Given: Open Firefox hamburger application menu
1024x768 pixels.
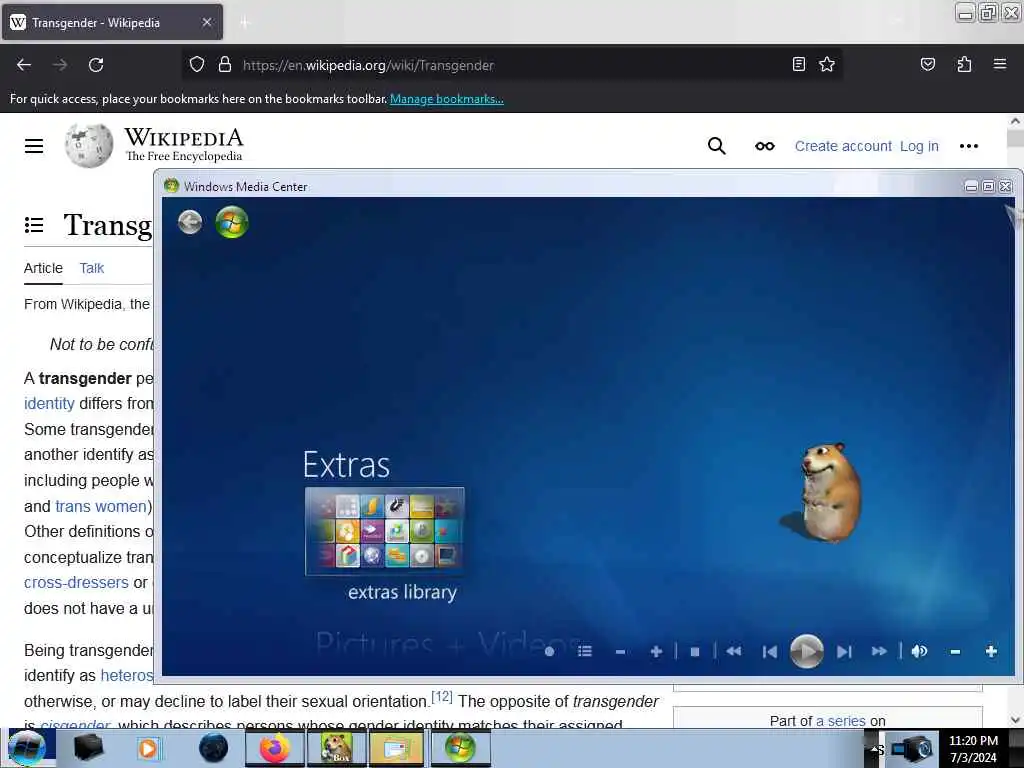Looking at the screenshot, I should pos(999,64).
